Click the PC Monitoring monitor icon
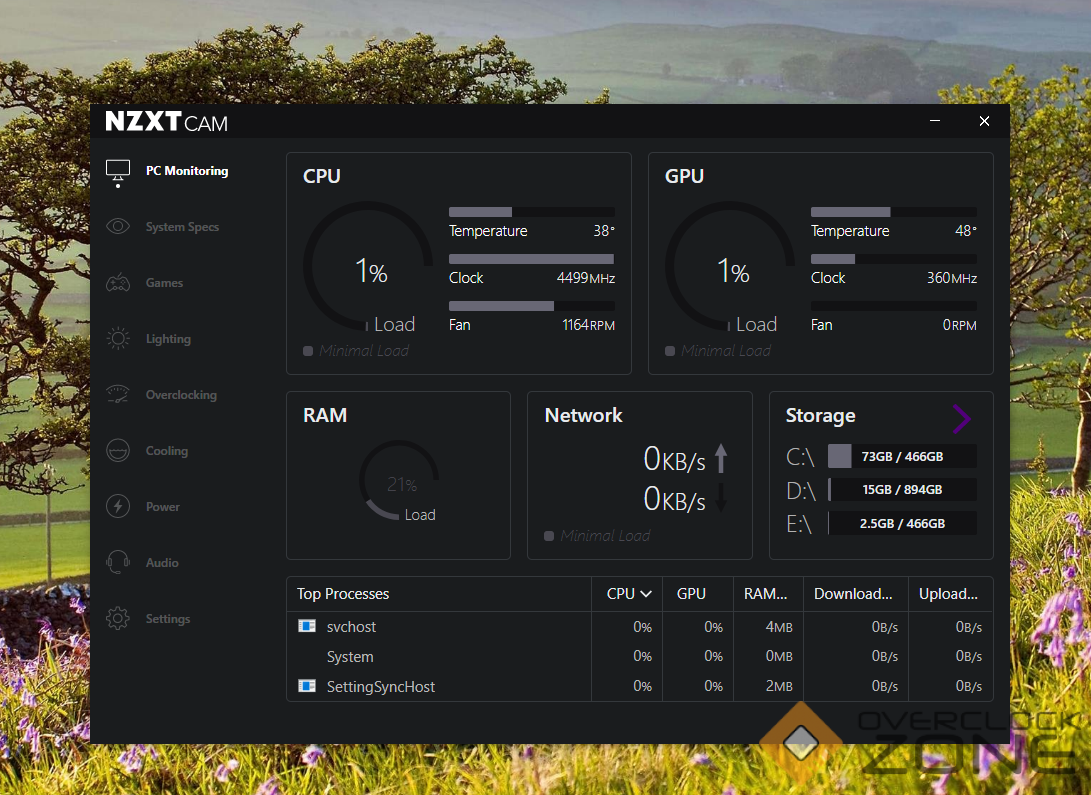 [118, 172]
